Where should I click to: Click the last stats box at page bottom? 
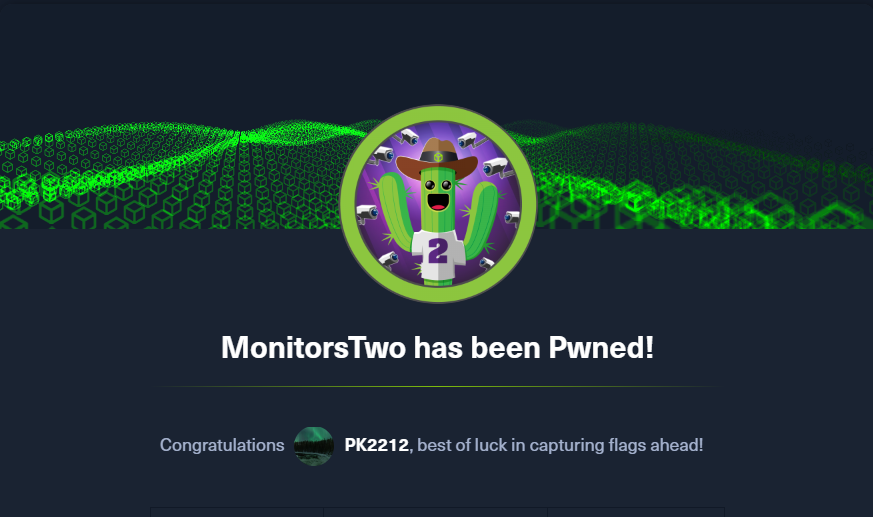636,513
